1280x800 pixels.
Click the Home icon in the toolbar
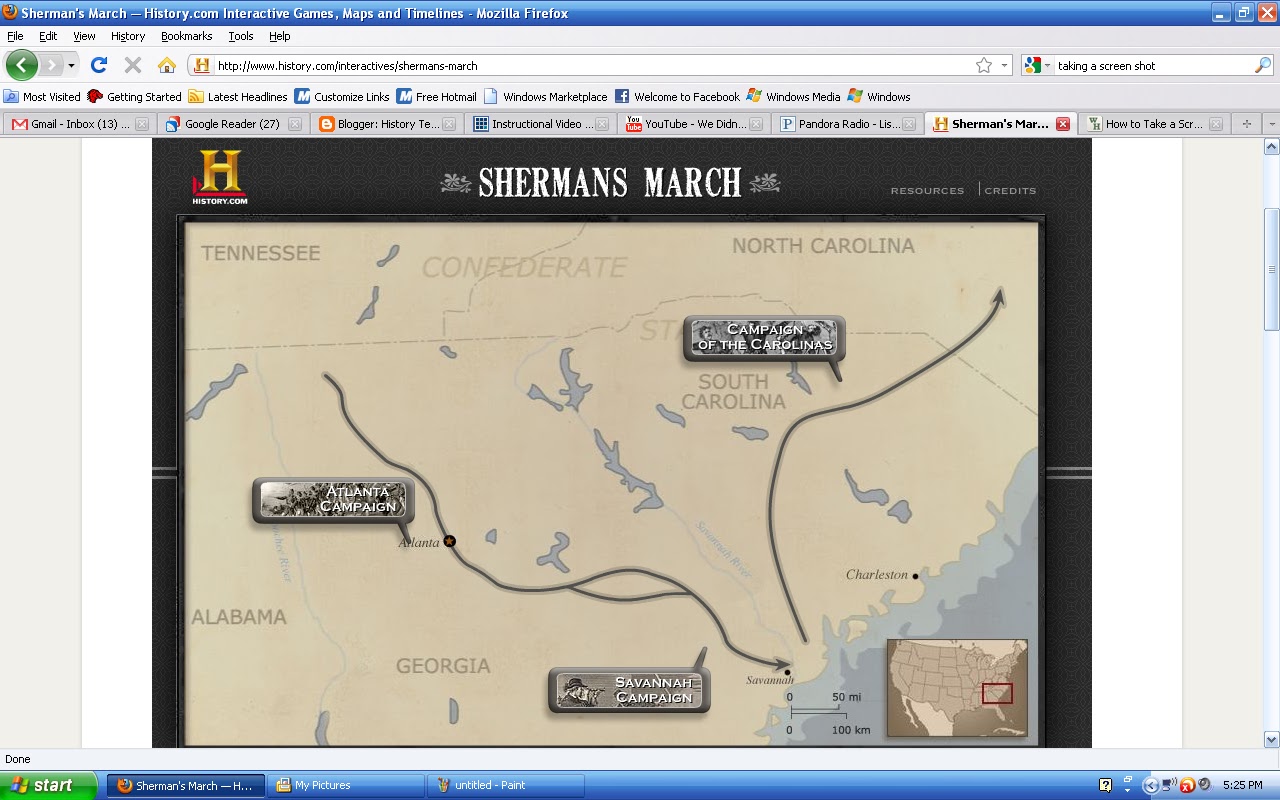pyautogui.click(x=168, y=65)
